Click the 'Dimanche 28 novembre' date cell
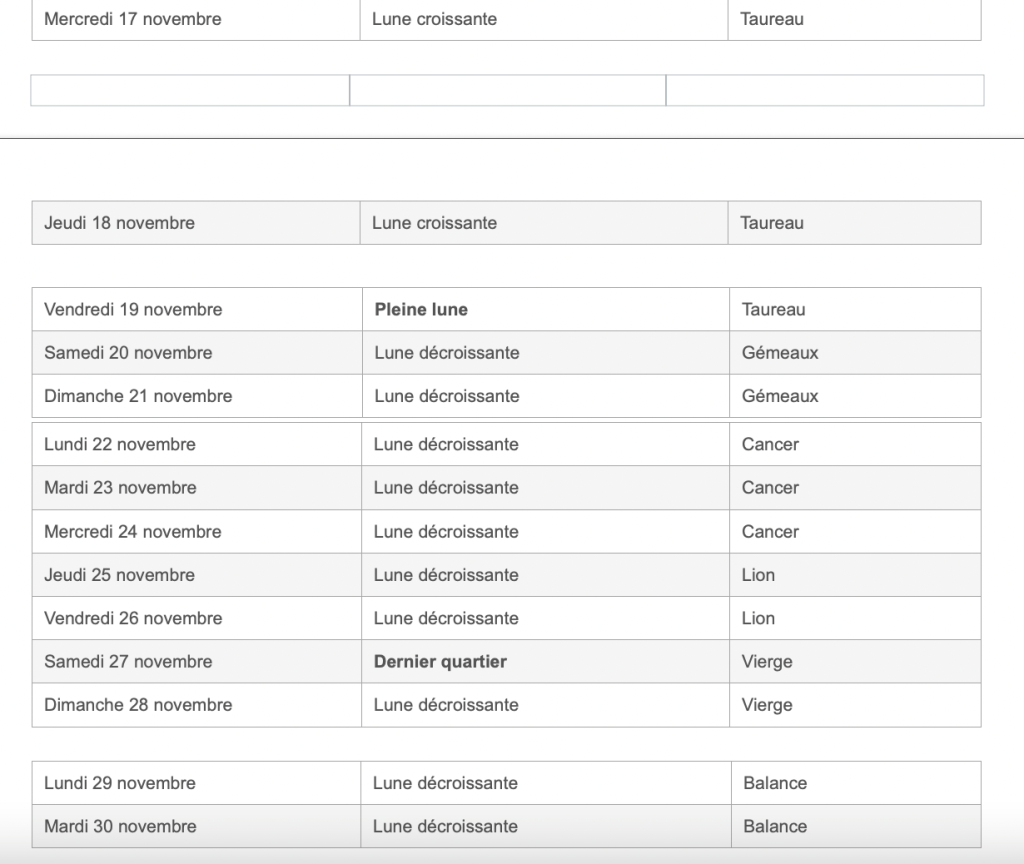This screenshot has width=1024, height=864. (138, 705)
